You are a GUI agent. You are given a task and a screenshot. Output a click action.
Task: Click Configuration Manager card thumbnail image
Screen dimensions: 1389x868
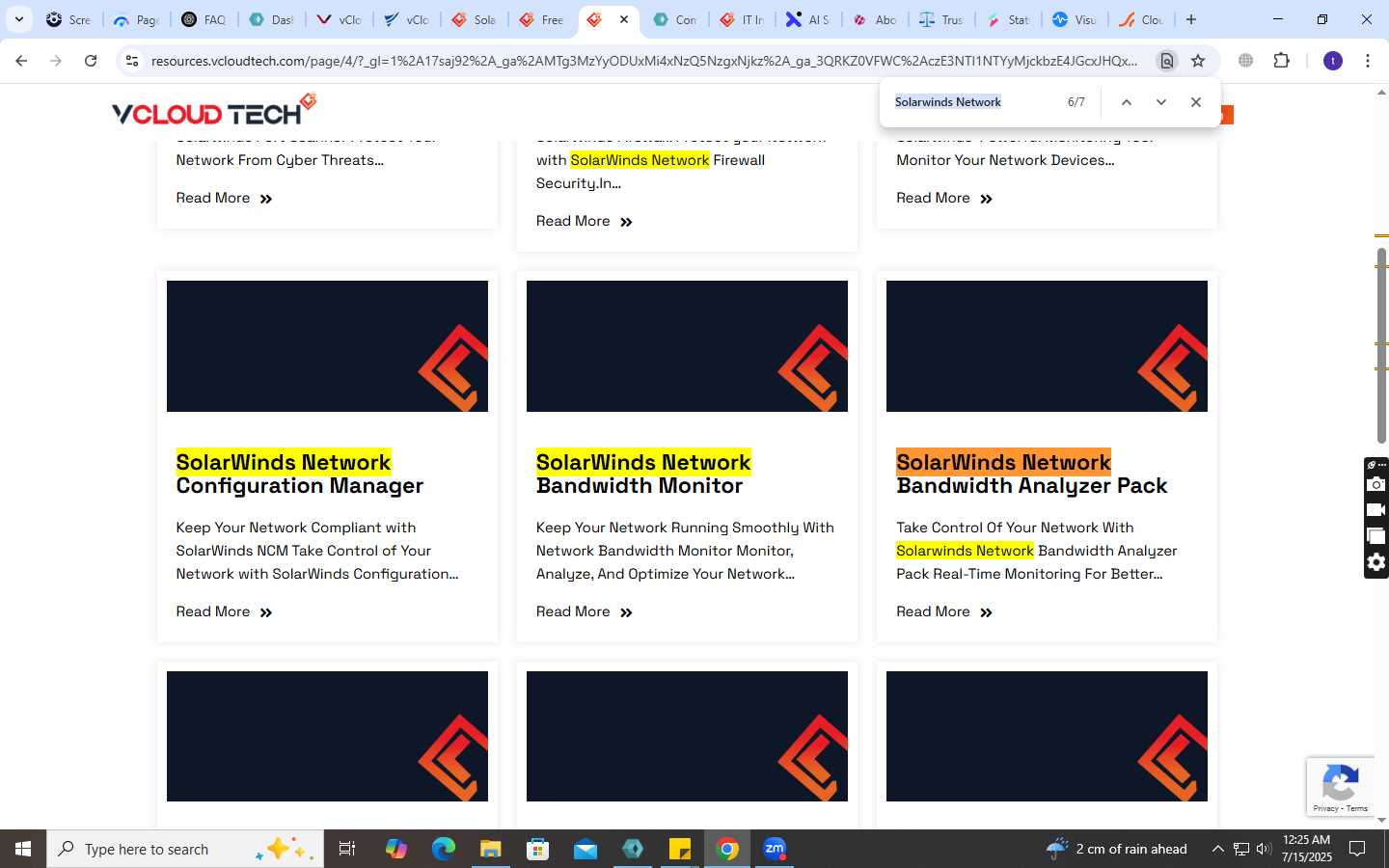pos(327,346)
